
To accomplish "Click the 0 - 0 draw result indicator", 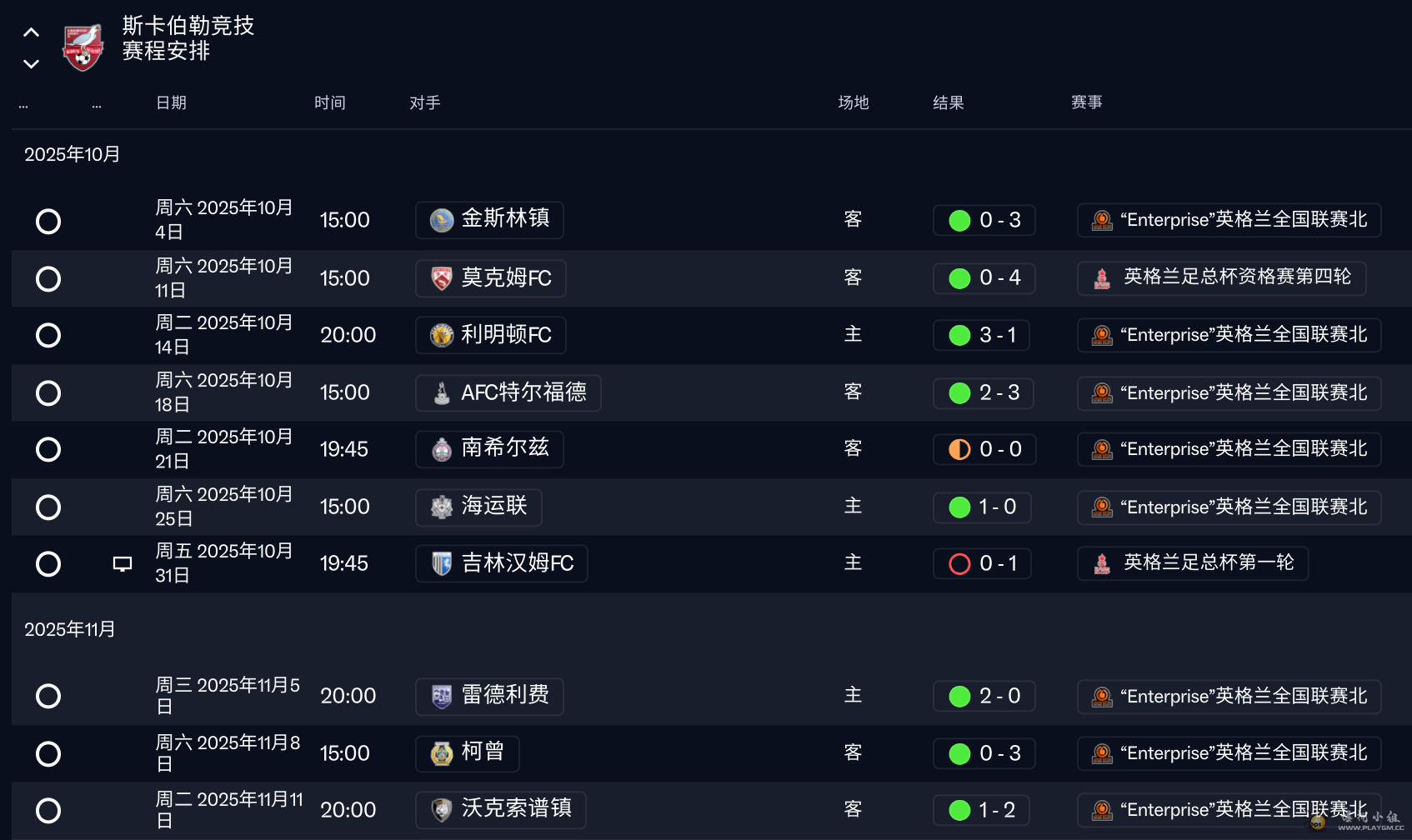I will [x=984, y=449].
